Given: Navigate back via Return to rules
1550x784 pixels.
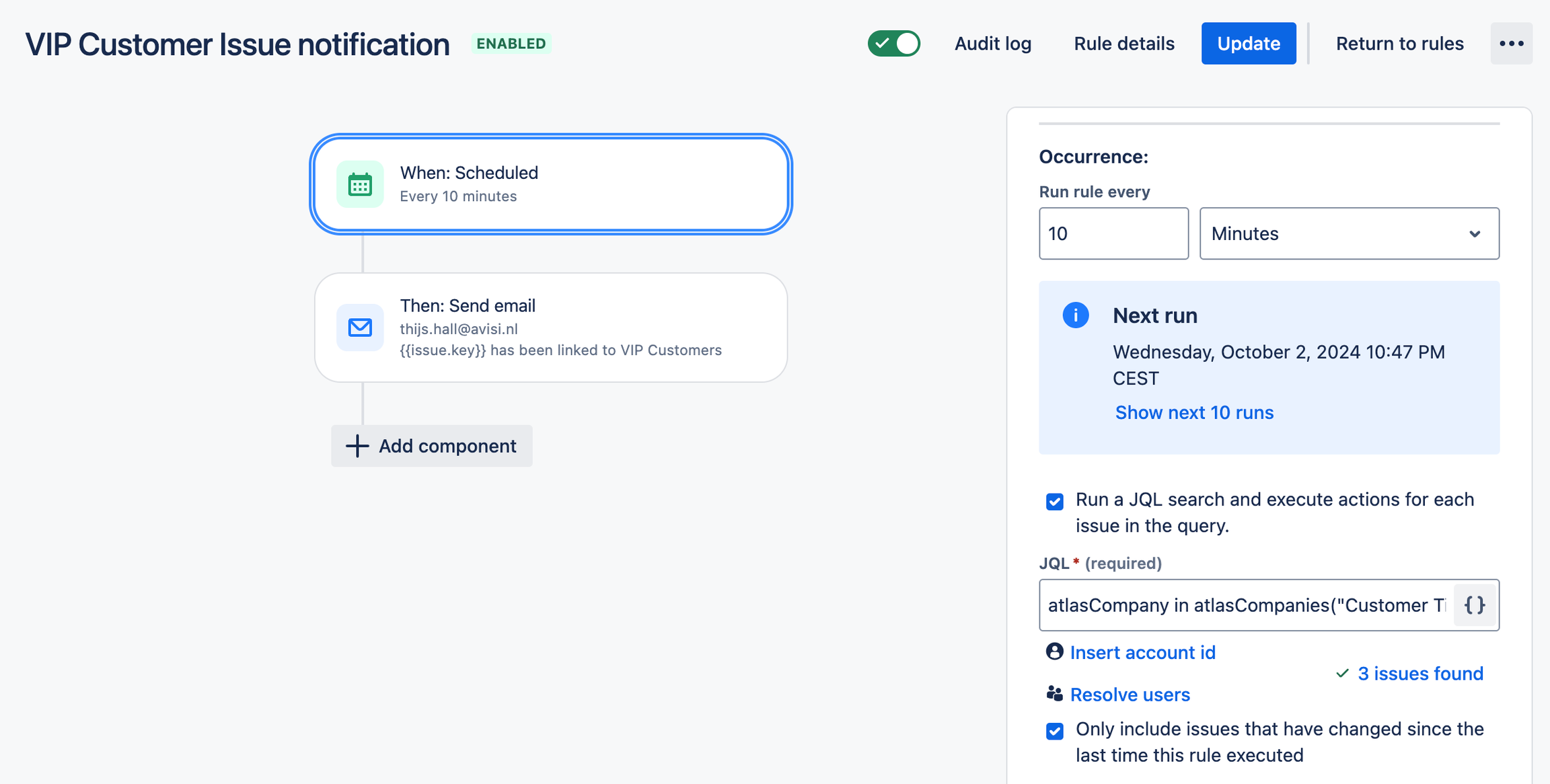Looking at the screenshot, I should pyautogui.click(x=1400, y=43).
